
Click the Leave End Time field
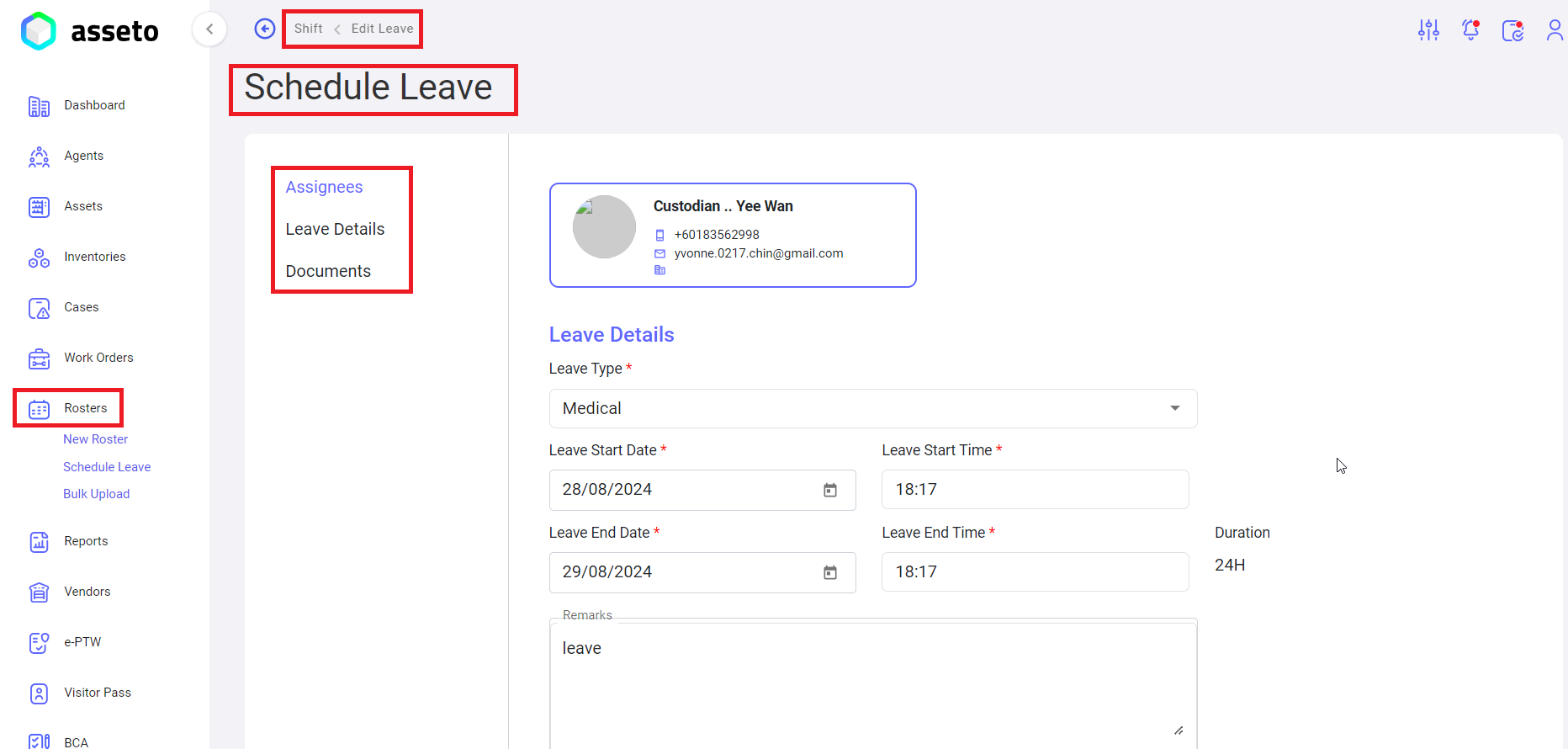(1035, 571)
